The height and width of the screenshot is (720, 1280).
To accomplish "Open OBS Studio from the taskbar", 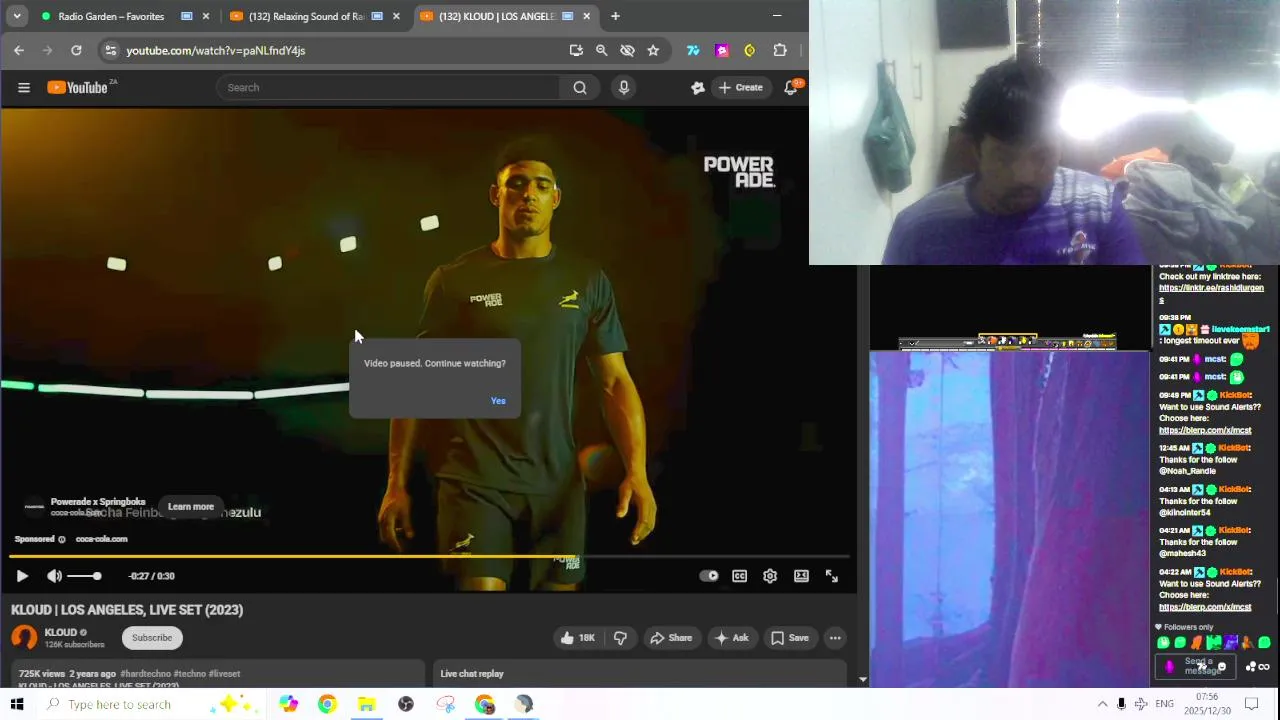I will pyautogui.click(x=405, y=704).
